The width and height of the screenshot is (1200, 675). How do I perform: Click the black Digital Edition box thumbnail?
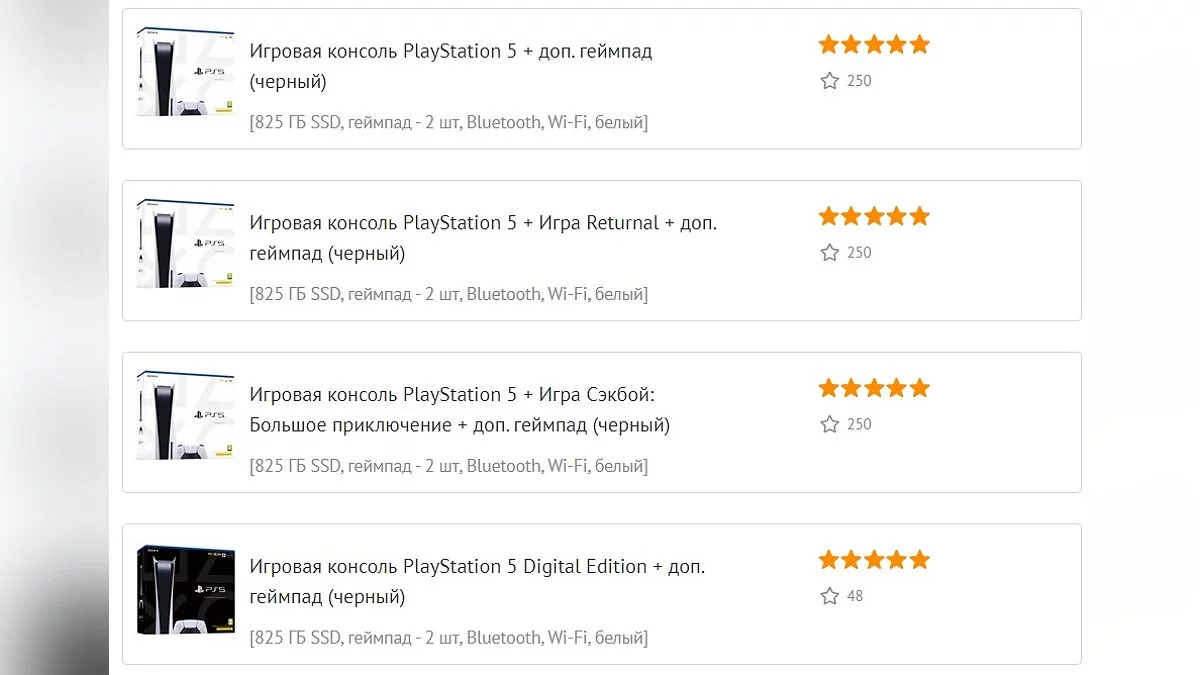[185, 591]
